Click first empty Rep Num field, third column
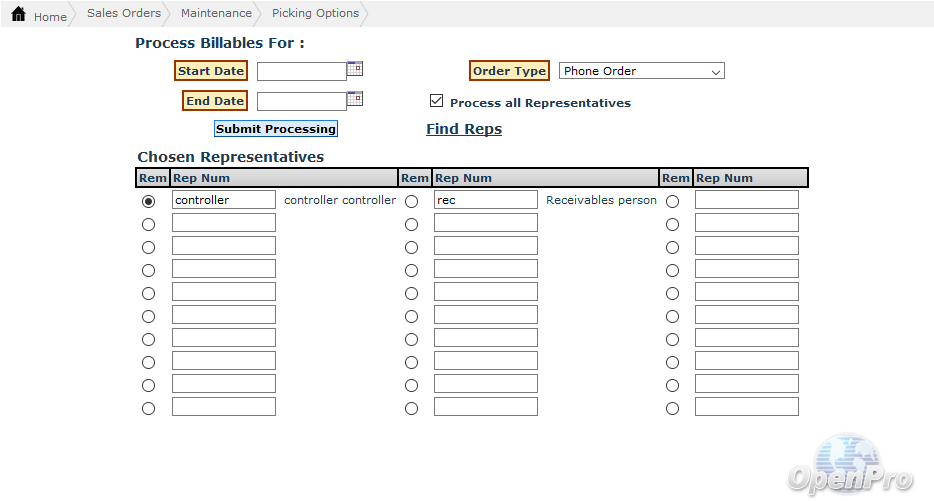The width and height of the screenshot is (934, 501). tap(747, 200)
